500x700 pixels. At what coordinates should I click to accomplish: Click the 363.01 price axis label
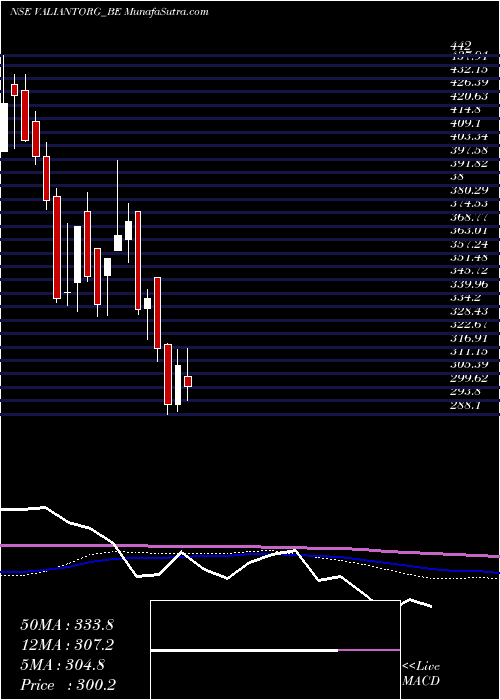coord(469,230)
